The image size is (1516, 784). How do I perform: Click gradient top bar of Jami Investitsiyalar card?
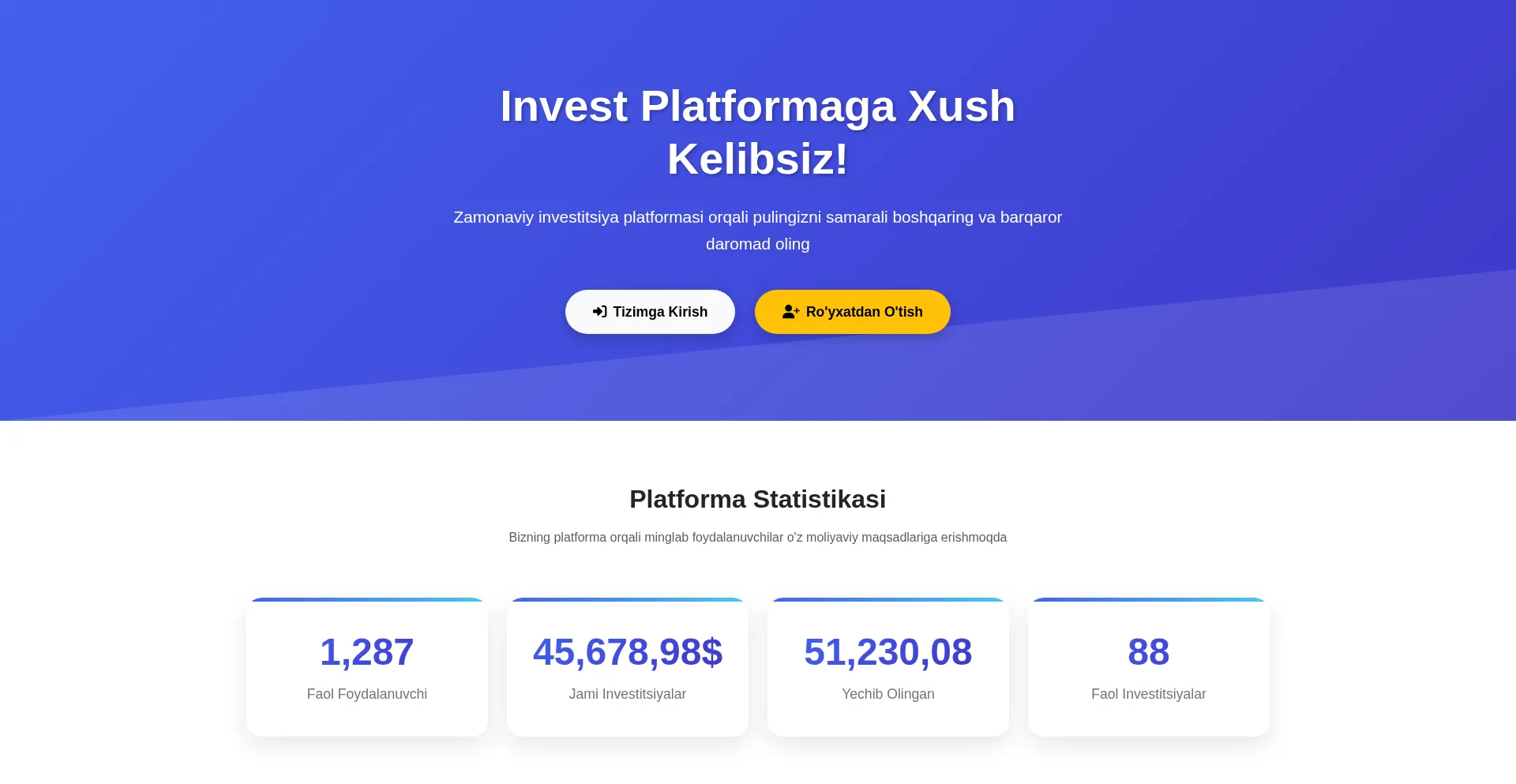pos(627,600)
